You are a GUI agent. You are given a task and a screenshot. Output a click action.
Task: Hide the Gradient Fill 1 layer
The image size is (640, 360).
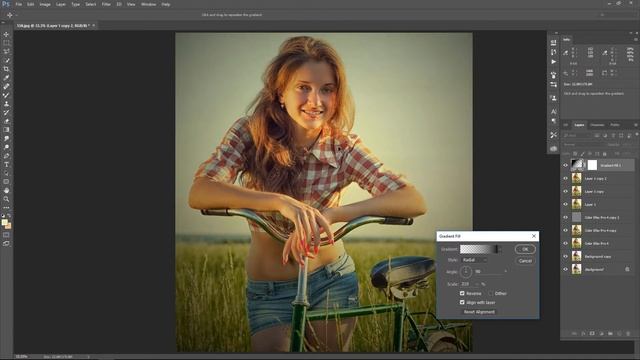(x=566, y=165)
